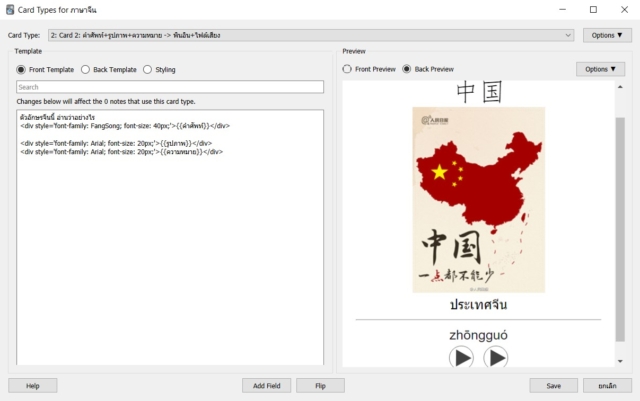The image size is (640, 401).
Task: Click the China map image in preview
Action: [478, 200]
